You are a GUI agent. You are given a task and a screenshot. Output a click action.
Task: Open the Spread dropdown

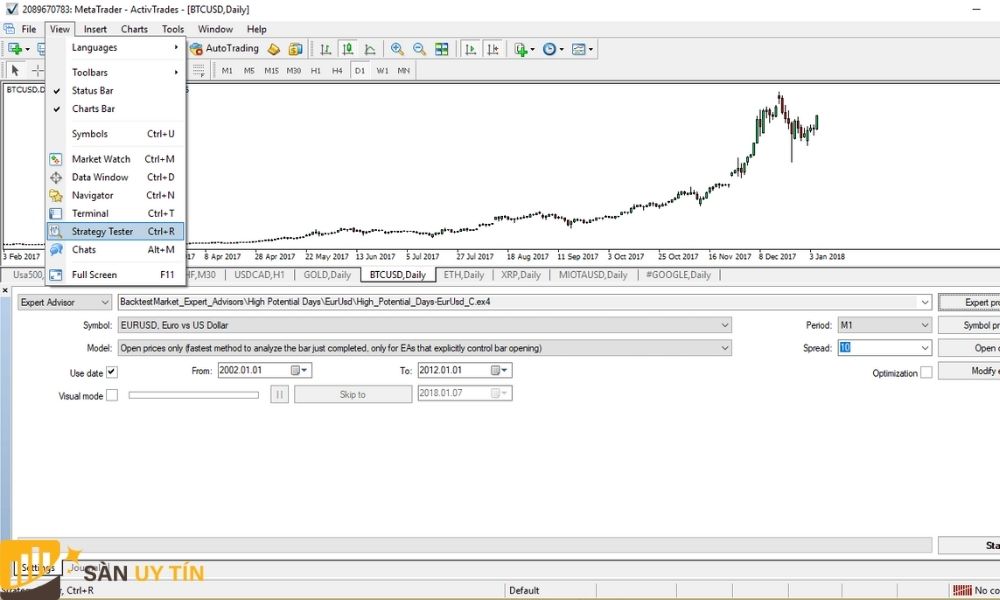pos(925,348)
